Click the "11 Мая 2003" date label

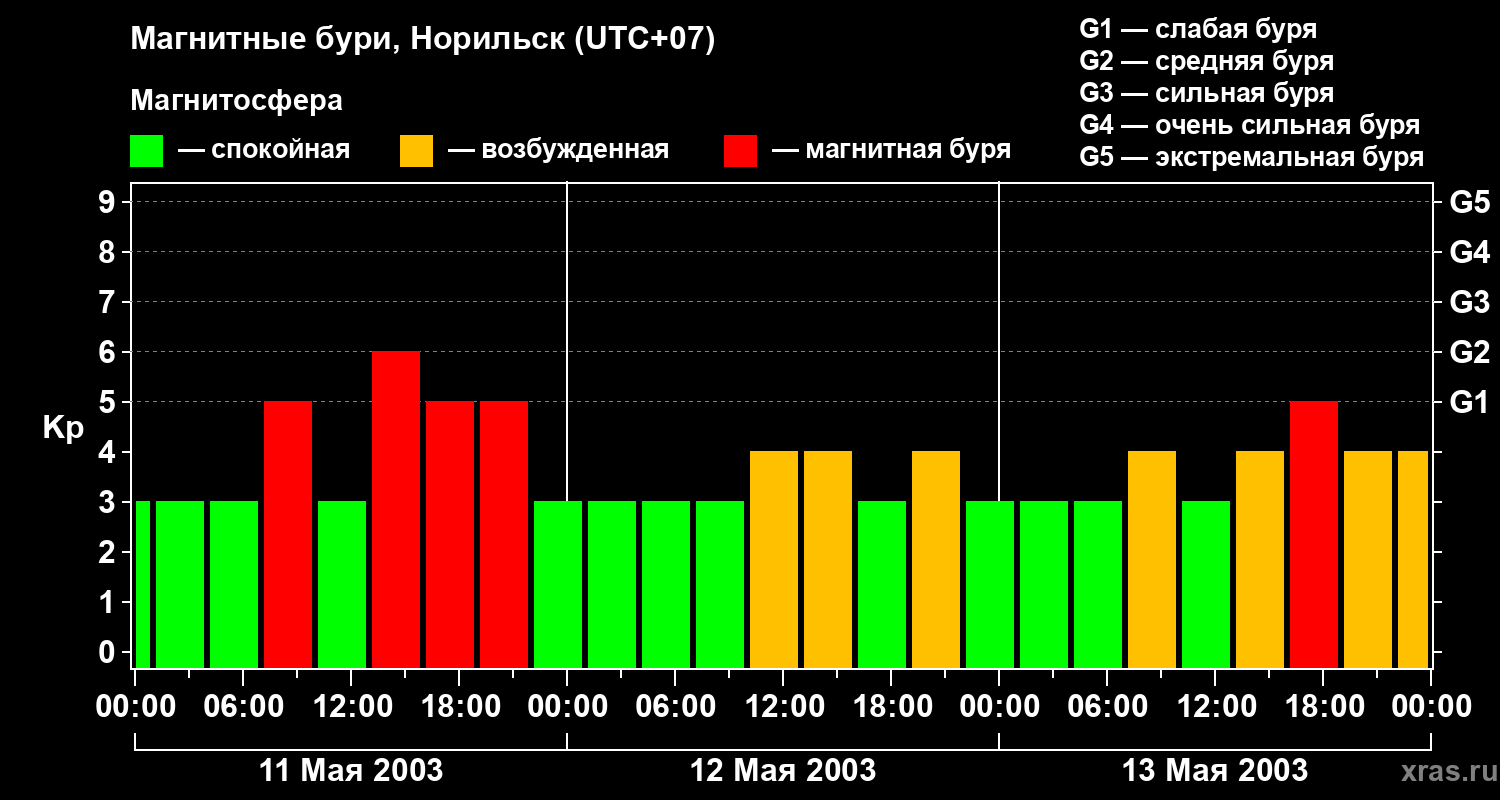pos(351,771)
